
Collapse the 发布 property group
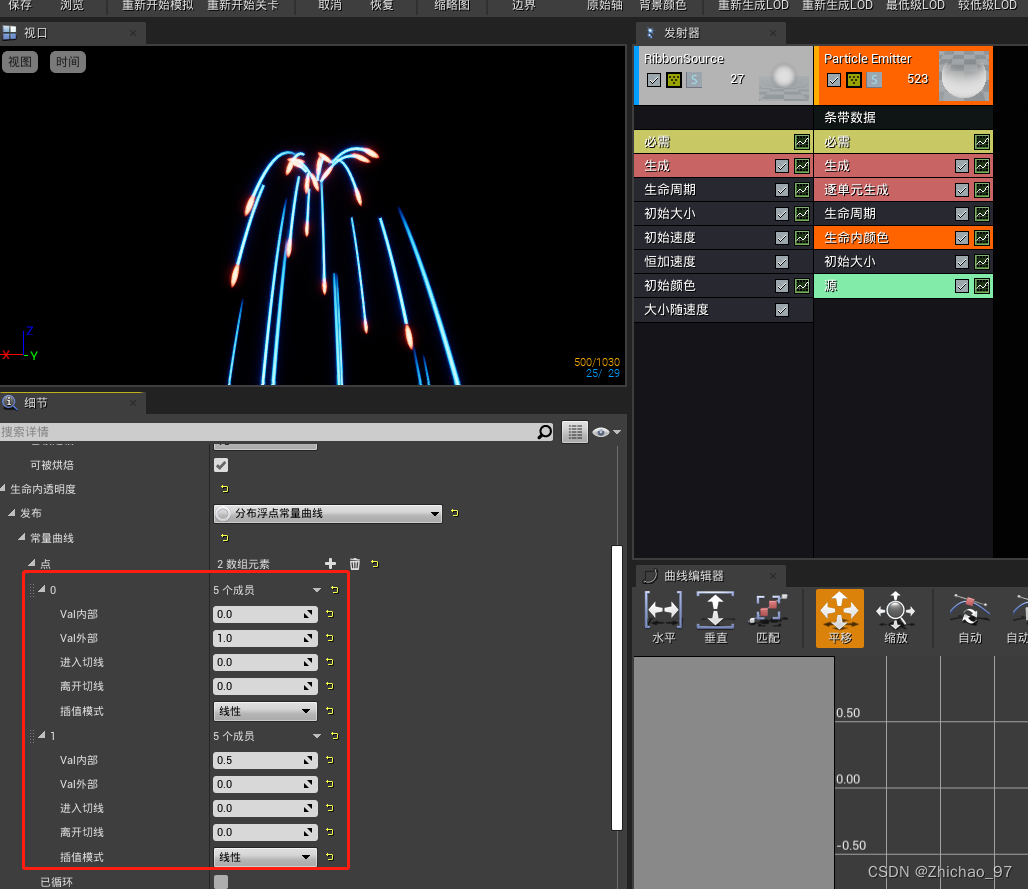pyautogui.click(x=12, y=513)
